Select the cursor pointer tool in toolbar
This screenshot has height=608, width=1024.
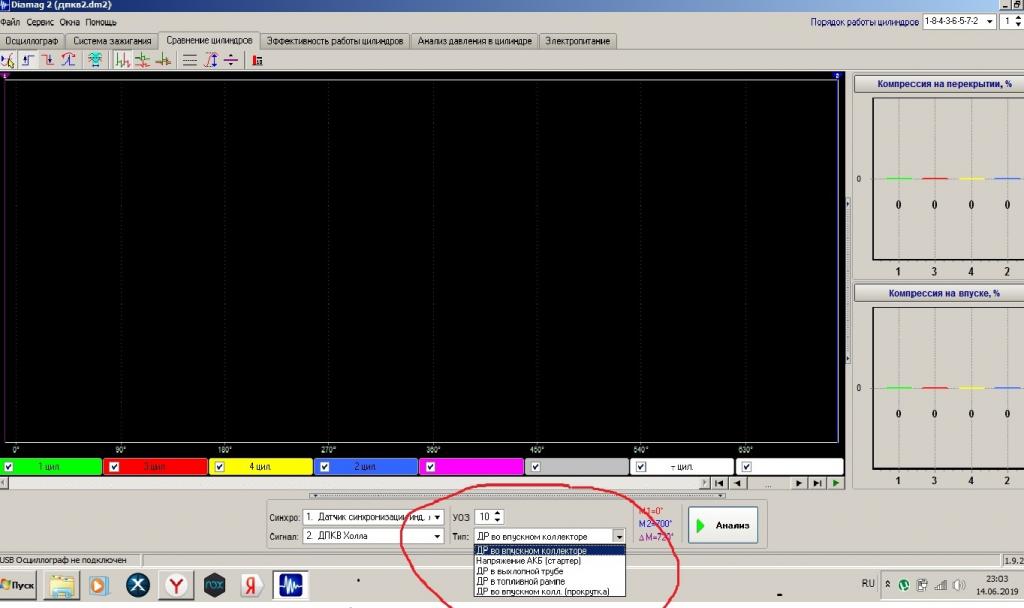[x=8, y=61]
